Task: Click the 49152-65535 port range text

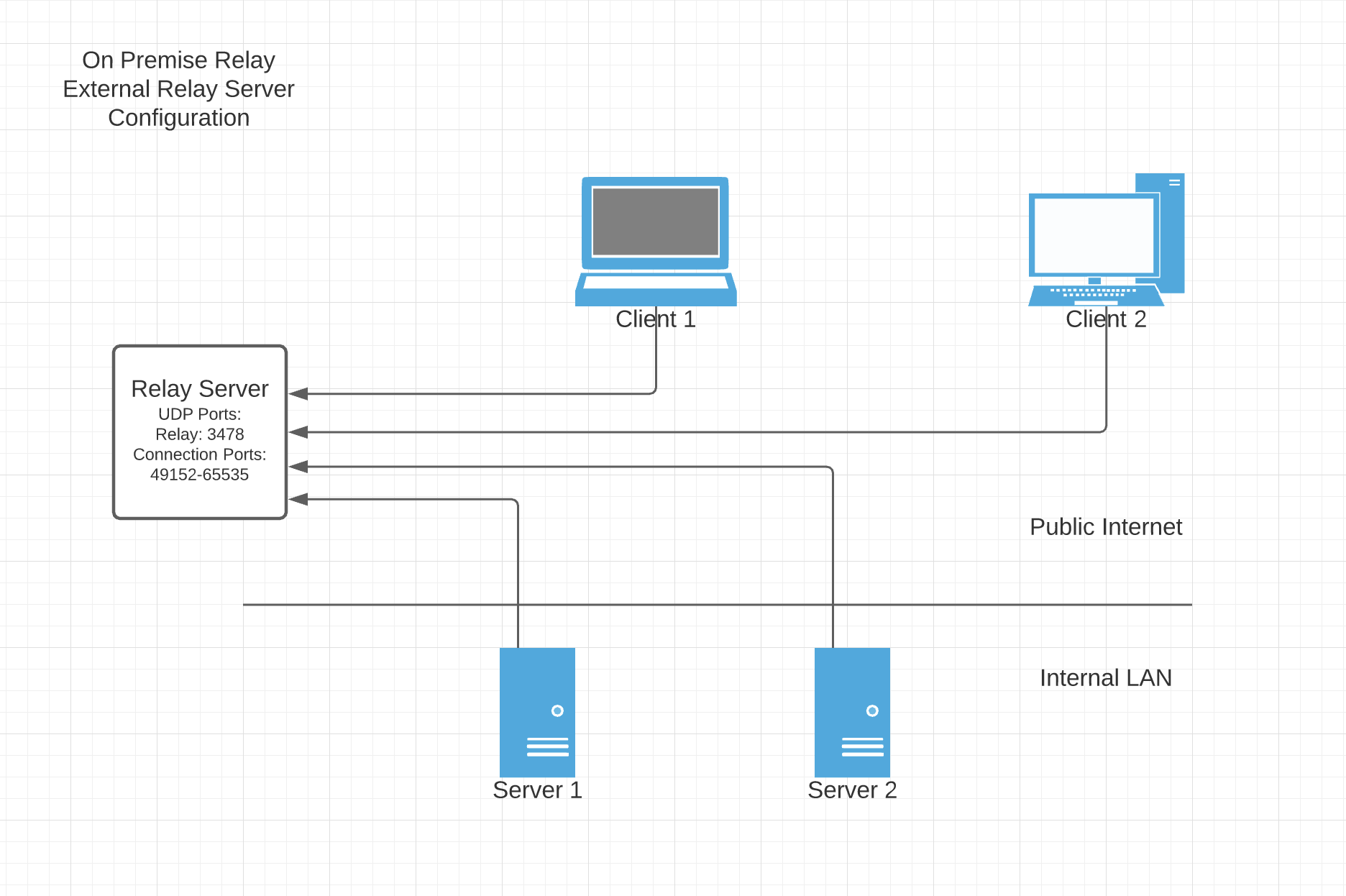Action: click(199, 475)
